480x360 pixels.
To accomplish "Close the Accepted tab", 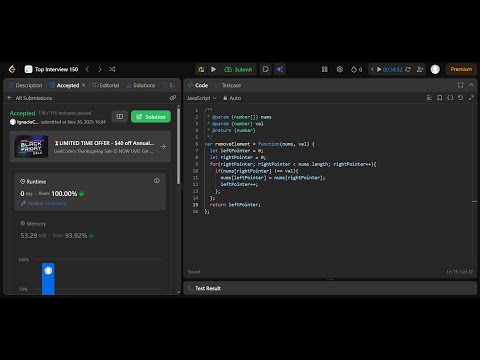I will tap(84, 85).
